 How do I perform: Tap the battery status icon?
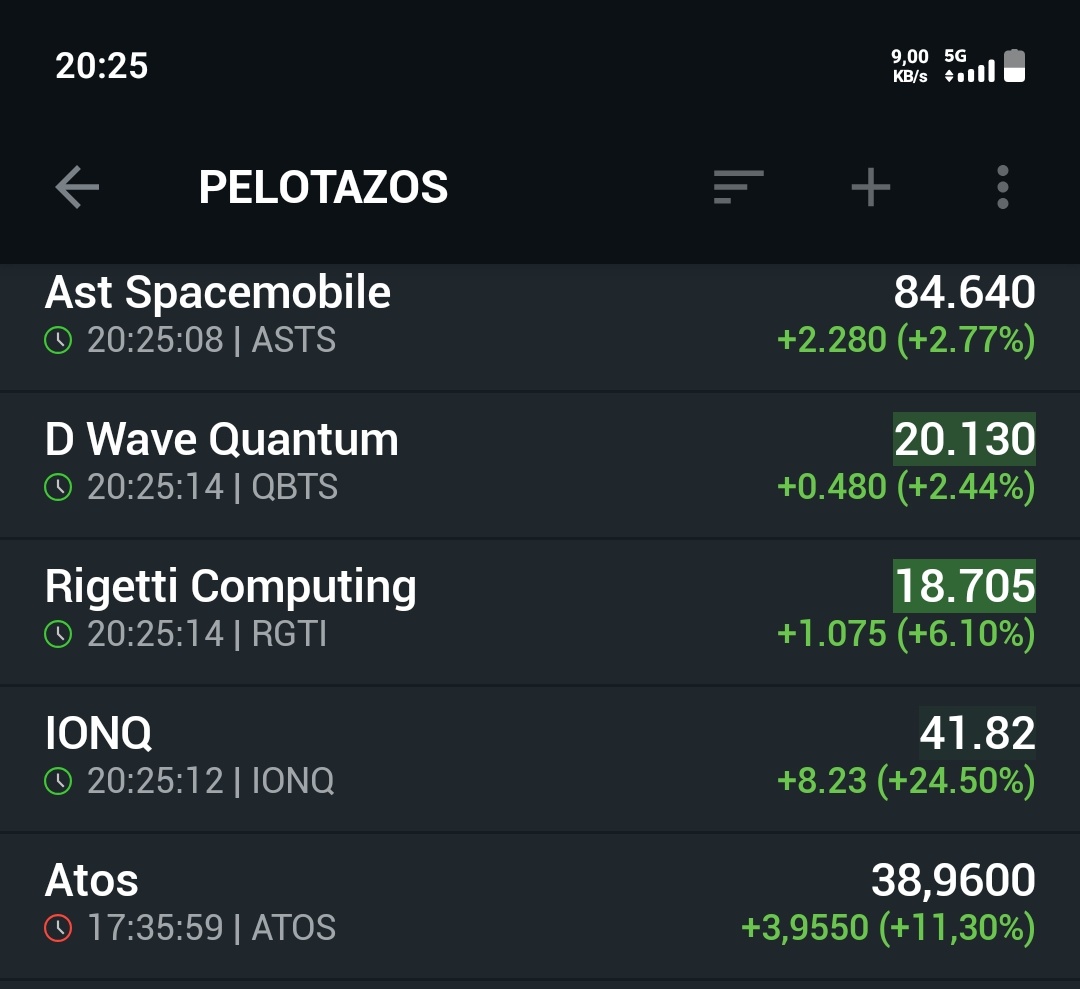[x=1014, y=66]
